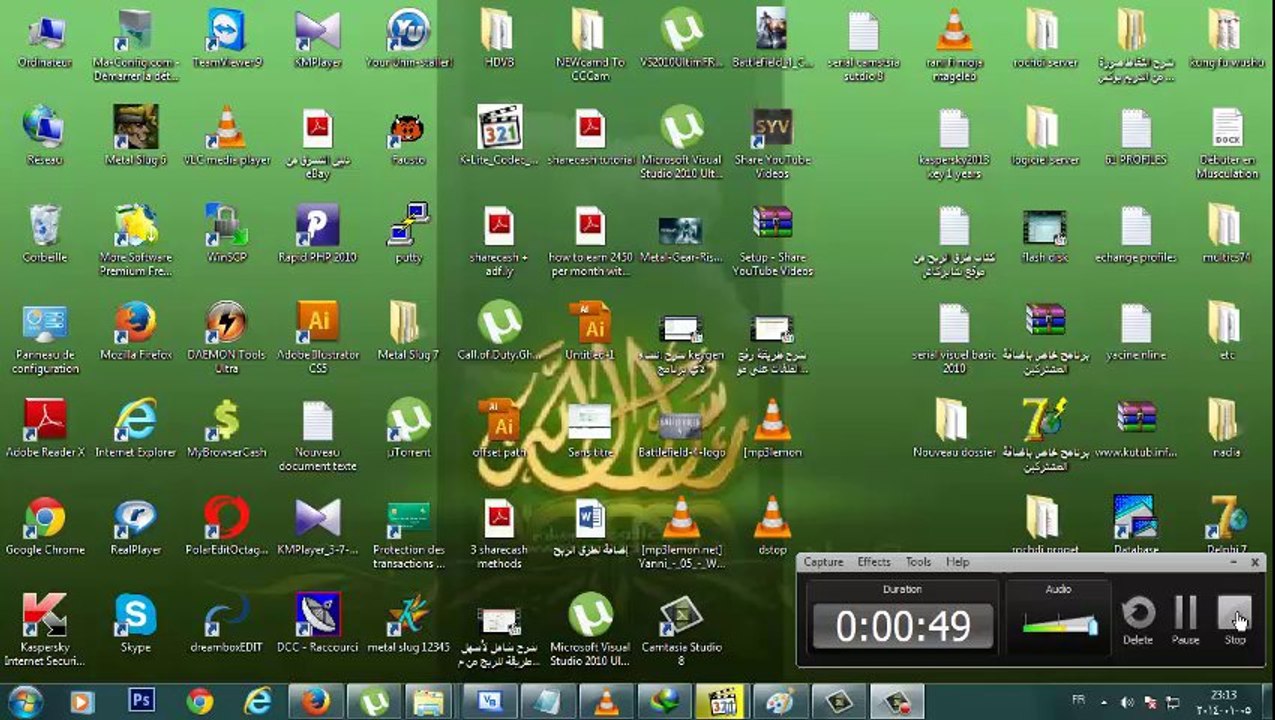Click the Audio level slider handle
The image size is (1275, 720).
coord(1092,626)
